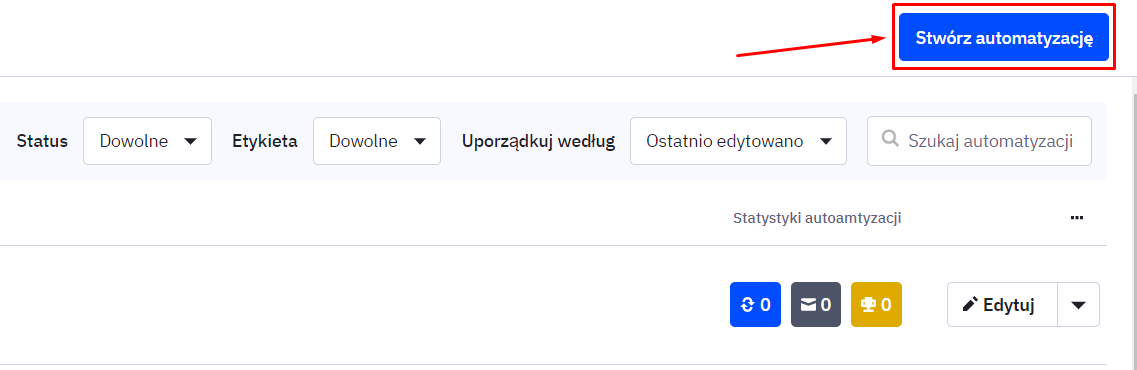The image size is (1137, 370).
Task: Open the Status filter dropdown
Action: point(147,141)
